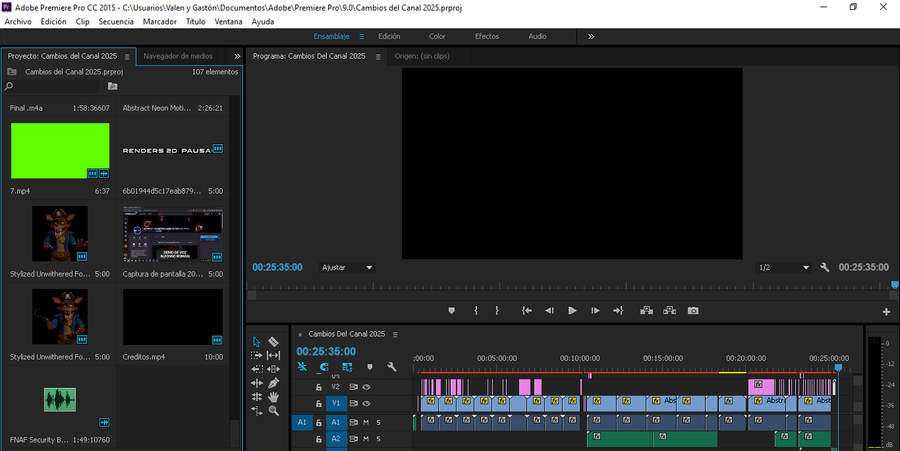Switch to Efectos workspace

pyautogui.click(x=487, y=36)
